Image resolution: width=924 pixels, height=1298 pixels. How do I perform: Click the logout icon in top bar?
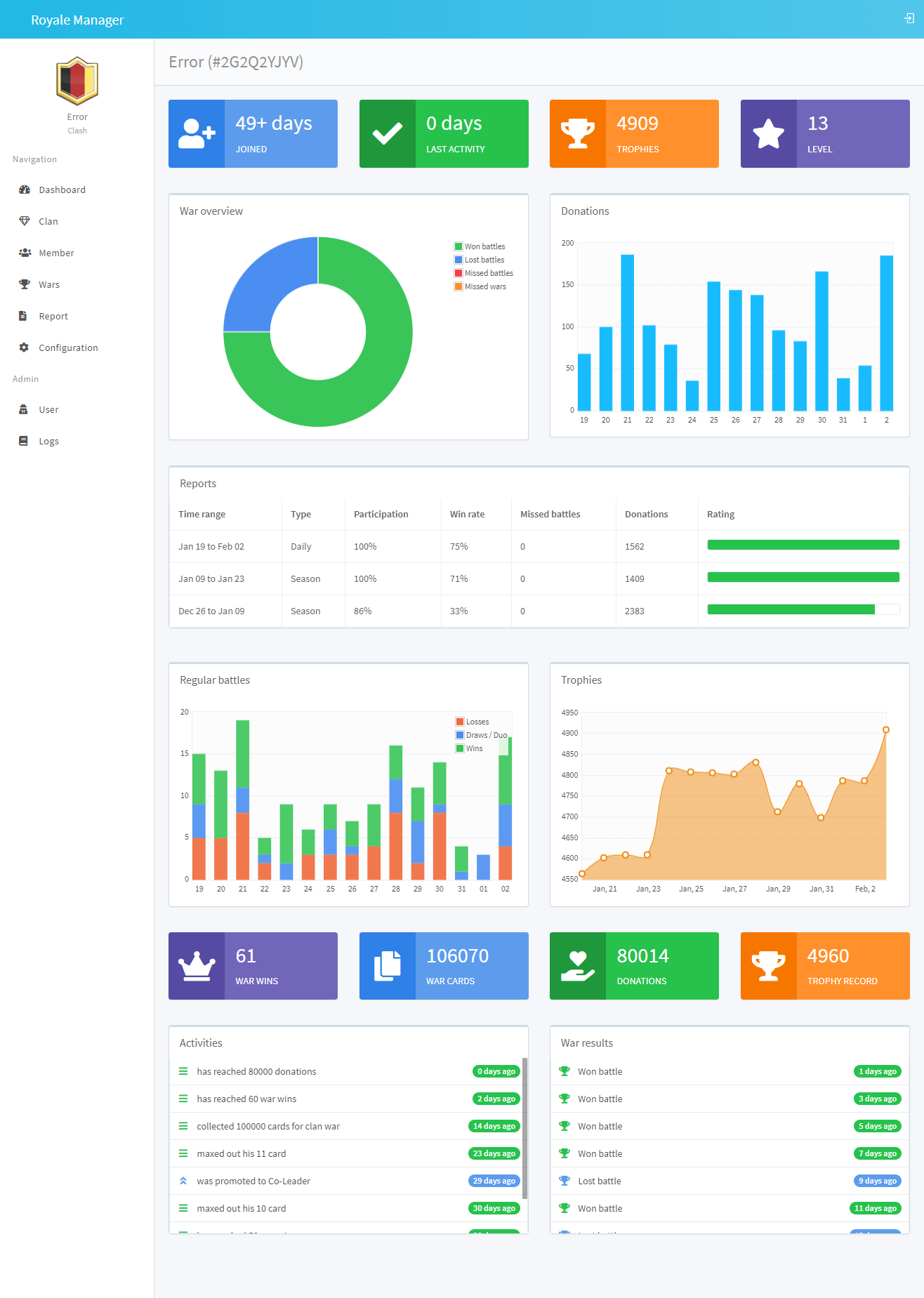coord(909,19)
